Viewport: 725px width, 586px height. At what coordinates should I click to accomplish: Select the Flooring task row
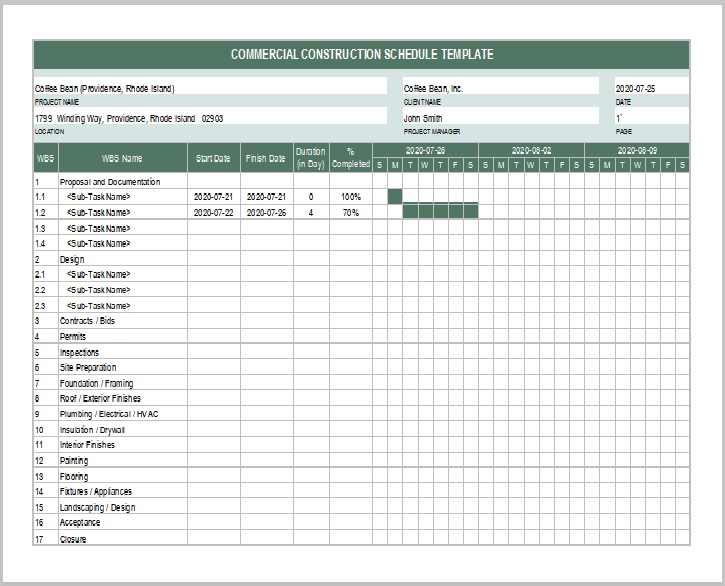[362, 476]
